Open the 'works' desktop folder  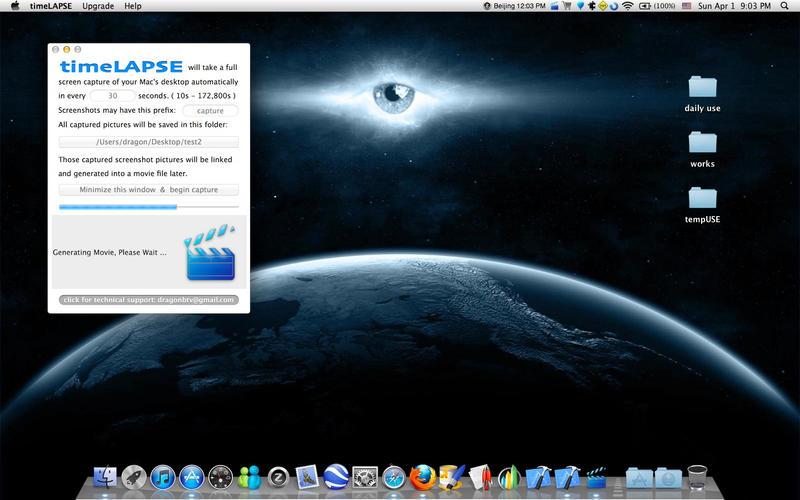click(x=703, y=149)
